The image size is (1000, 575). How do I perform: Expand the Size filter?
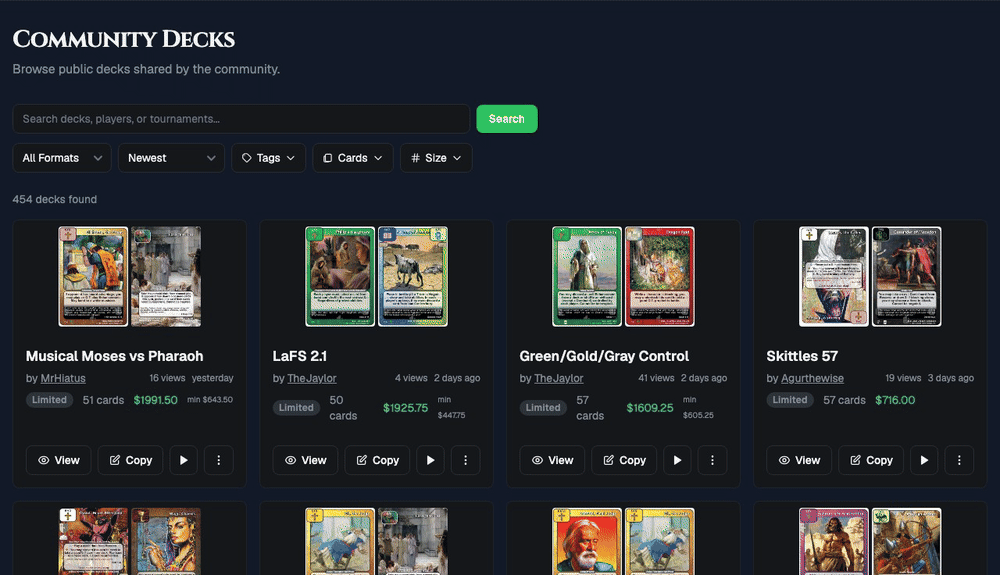tap(436, 158)
